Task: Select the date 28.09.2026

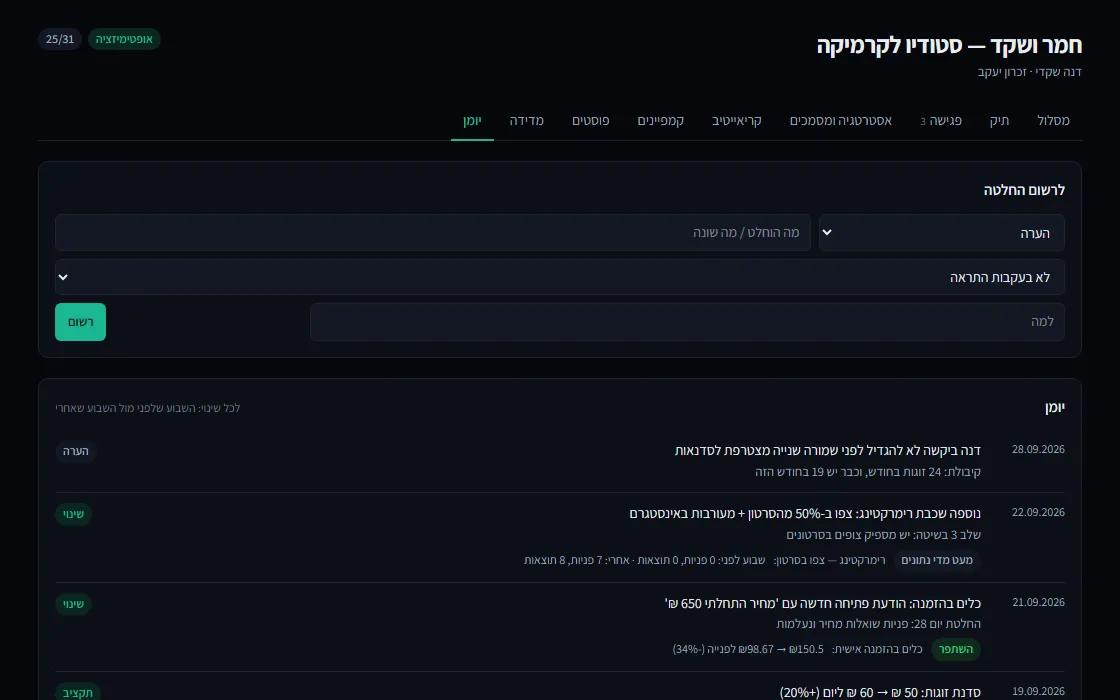Action: point(1038,449)
